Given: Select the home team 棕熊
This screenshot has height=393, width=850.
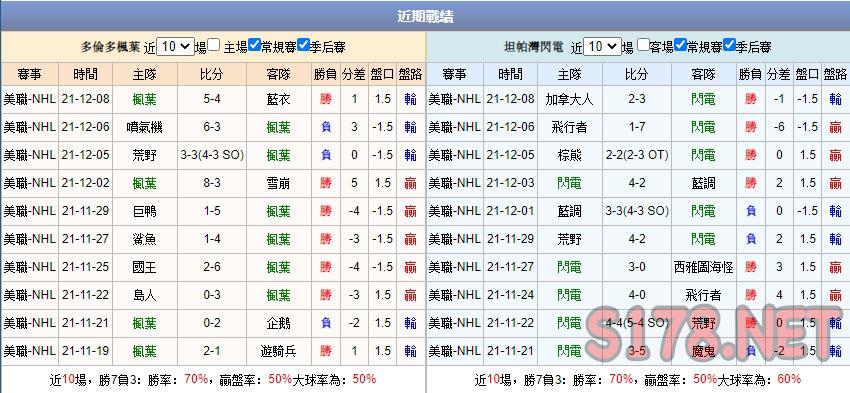Looking at the screenshot, I should (569, 155).
